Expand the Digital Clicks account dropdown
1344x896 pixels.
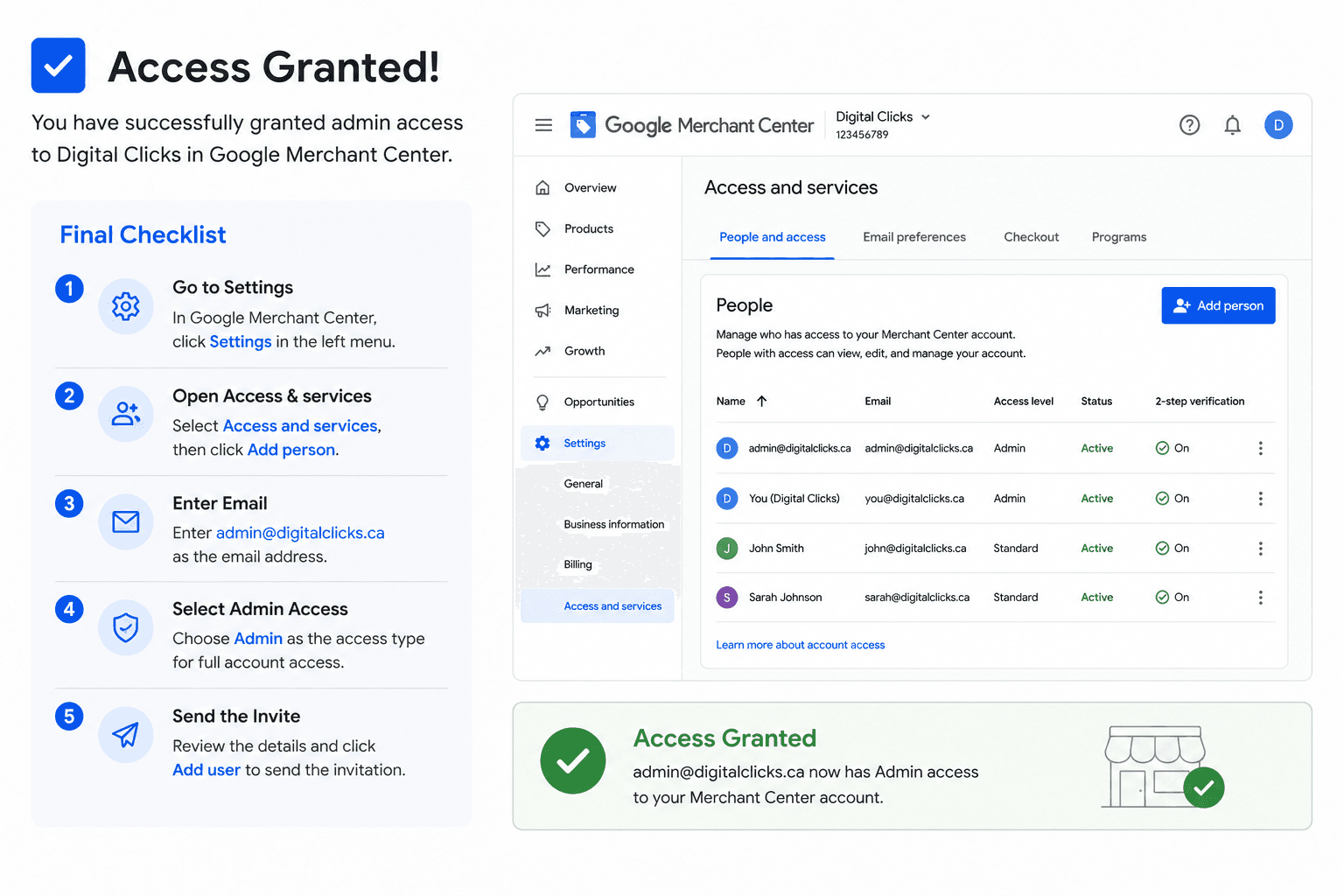pyautogui.click(x=926, y=117)
